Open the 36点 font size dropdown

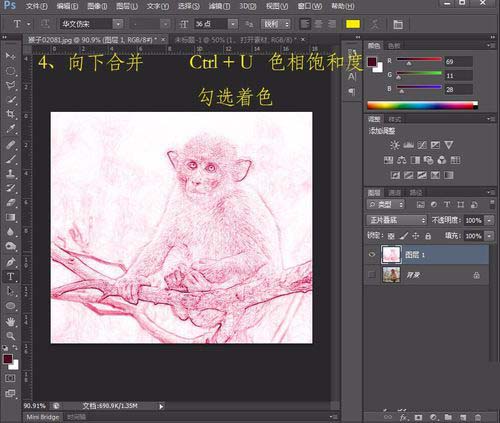tap(233, 24)
